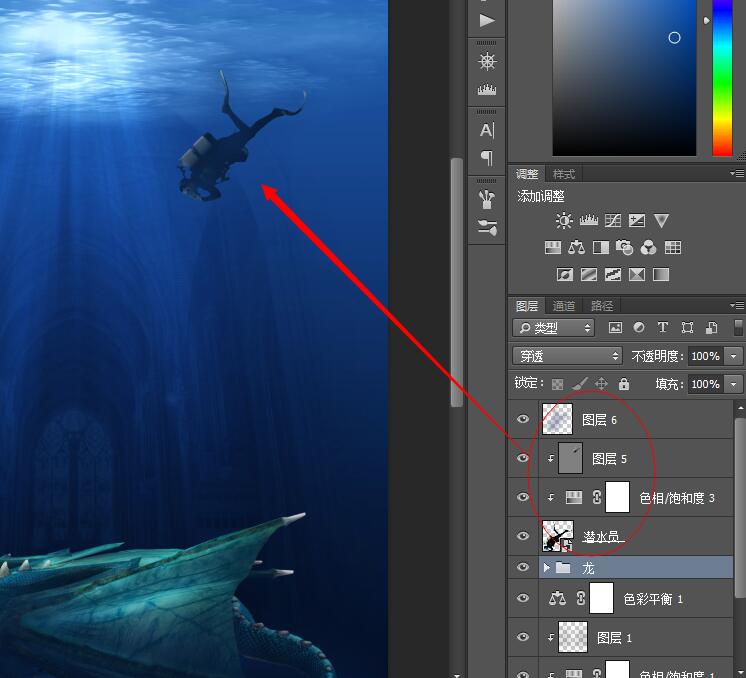Filter layers by adjustment layers

(x=639, y=327)
